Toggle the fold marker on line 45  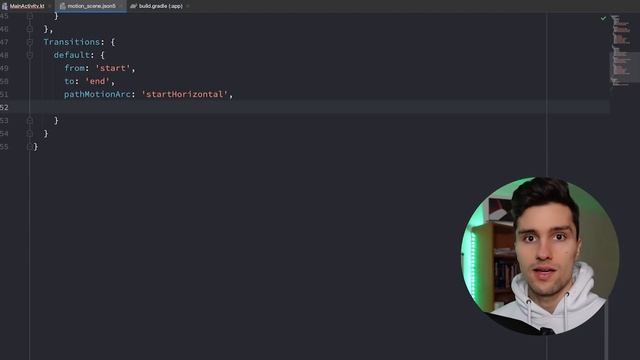30,16
